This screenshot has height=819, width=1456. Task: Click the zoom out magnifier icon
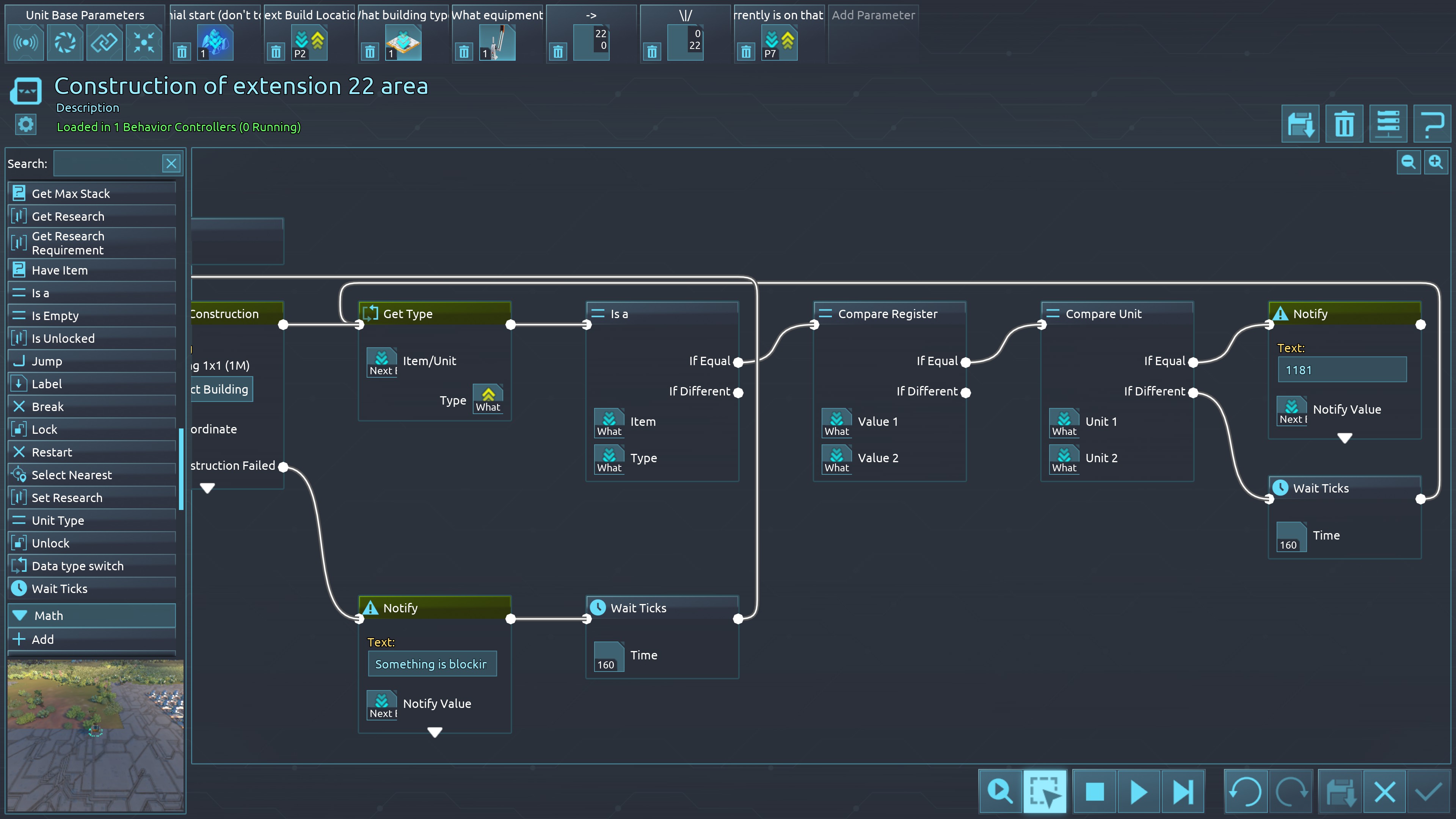1408,163
